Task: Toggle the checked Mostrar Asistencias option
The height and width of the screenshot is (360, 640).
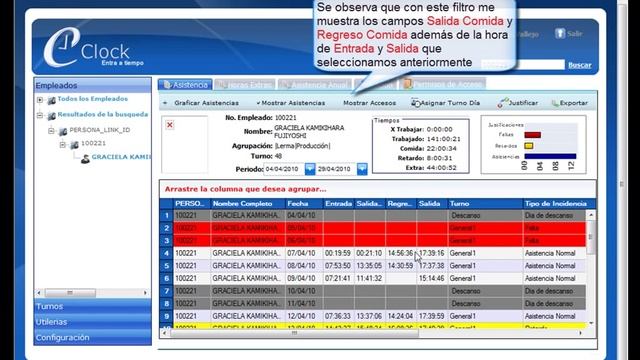Action: click(291, 103)
